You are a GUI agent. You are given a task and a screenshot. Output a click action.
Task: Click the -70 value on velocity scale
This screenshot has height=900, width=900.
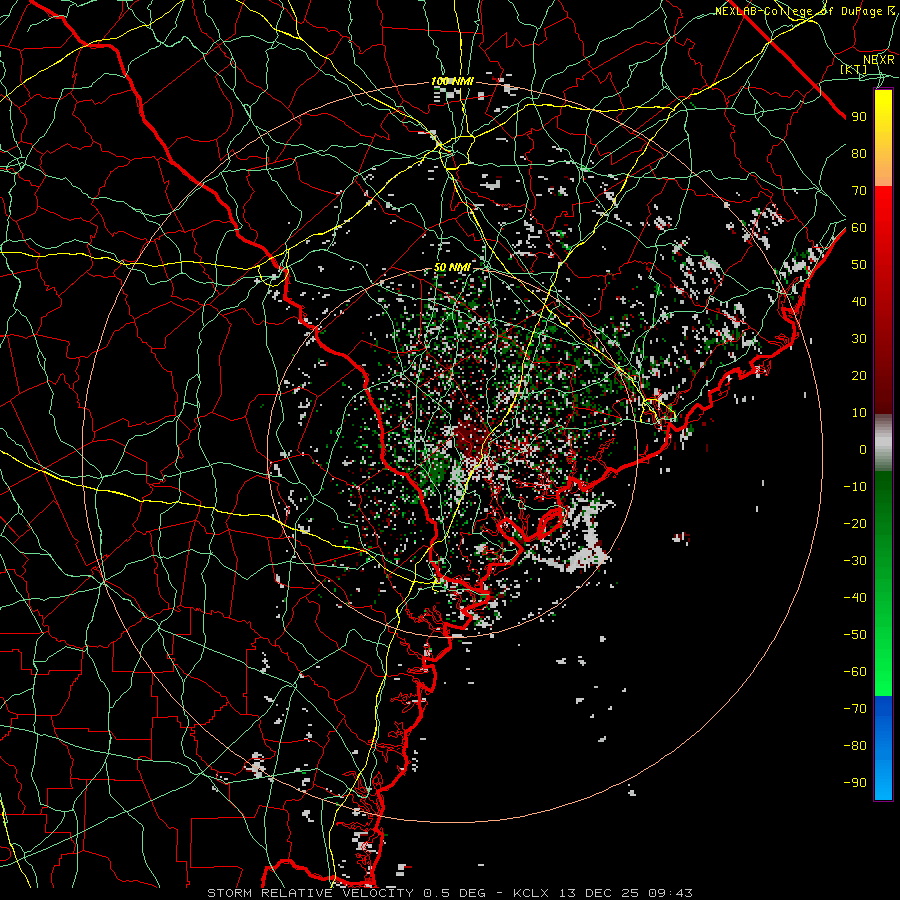(x=855, y=709)
